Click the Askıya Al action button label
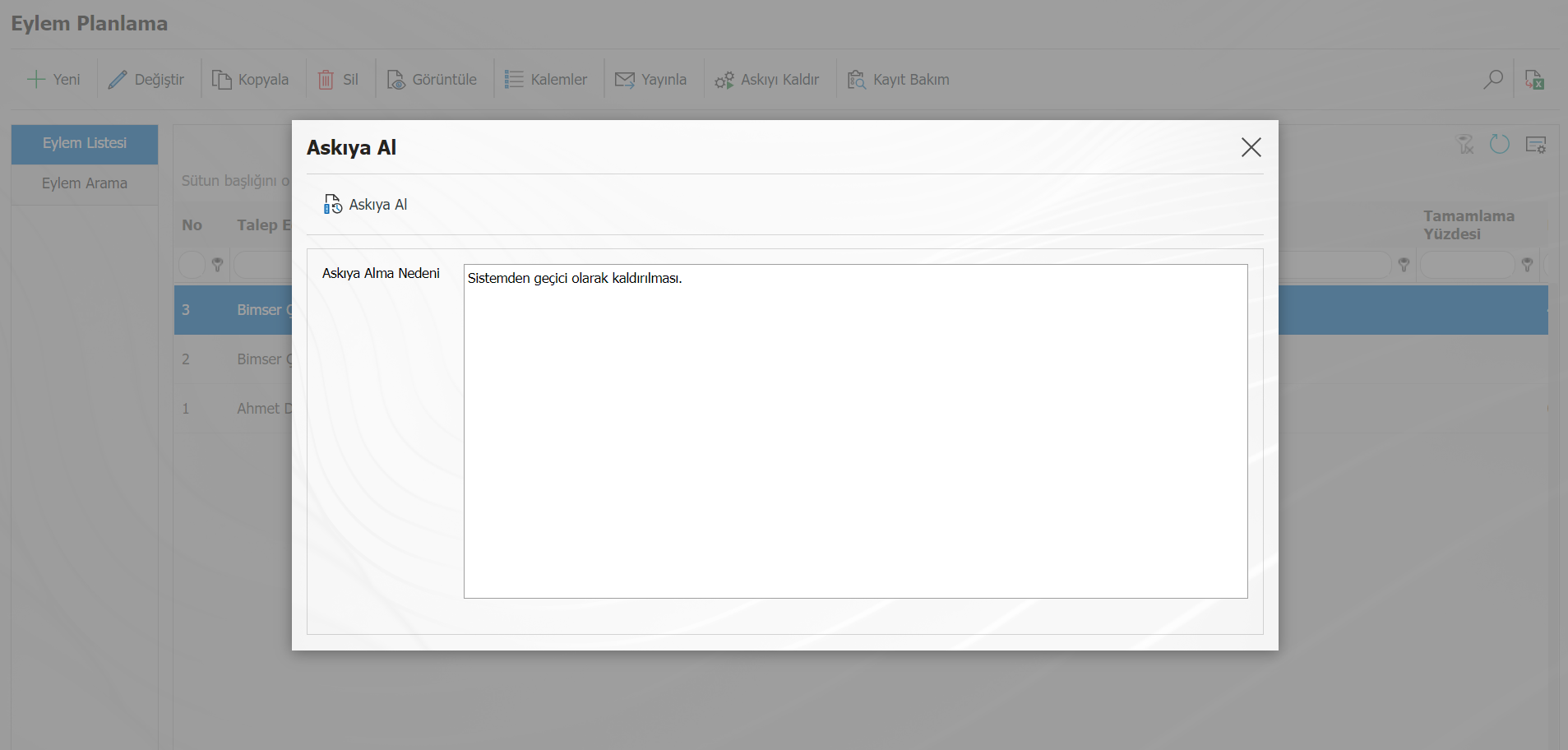The width and height of the screenshot is (1568, 750). coord(378,205)
